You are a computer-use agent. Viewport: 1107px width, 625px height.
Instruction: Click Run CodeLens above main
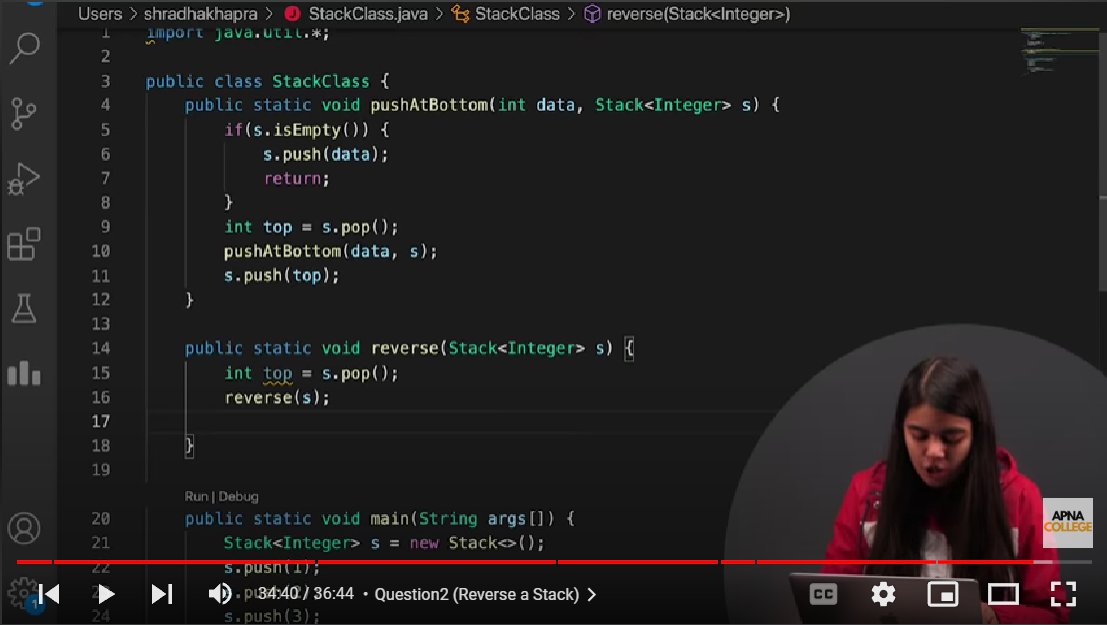coord(196,496)
